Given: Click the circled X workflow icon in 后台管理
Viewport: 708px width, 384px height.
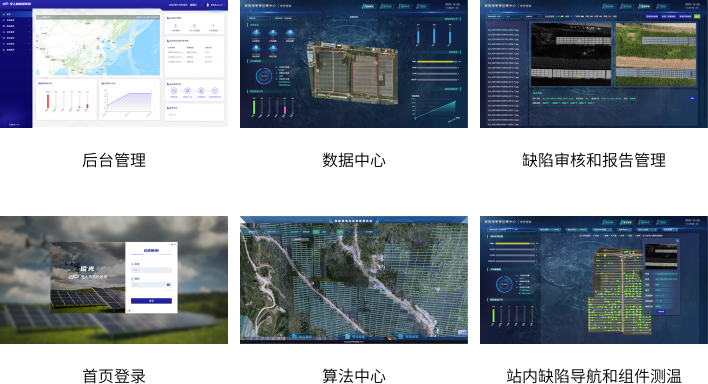Looking at the screenshot, I should (x=187, y=91).
